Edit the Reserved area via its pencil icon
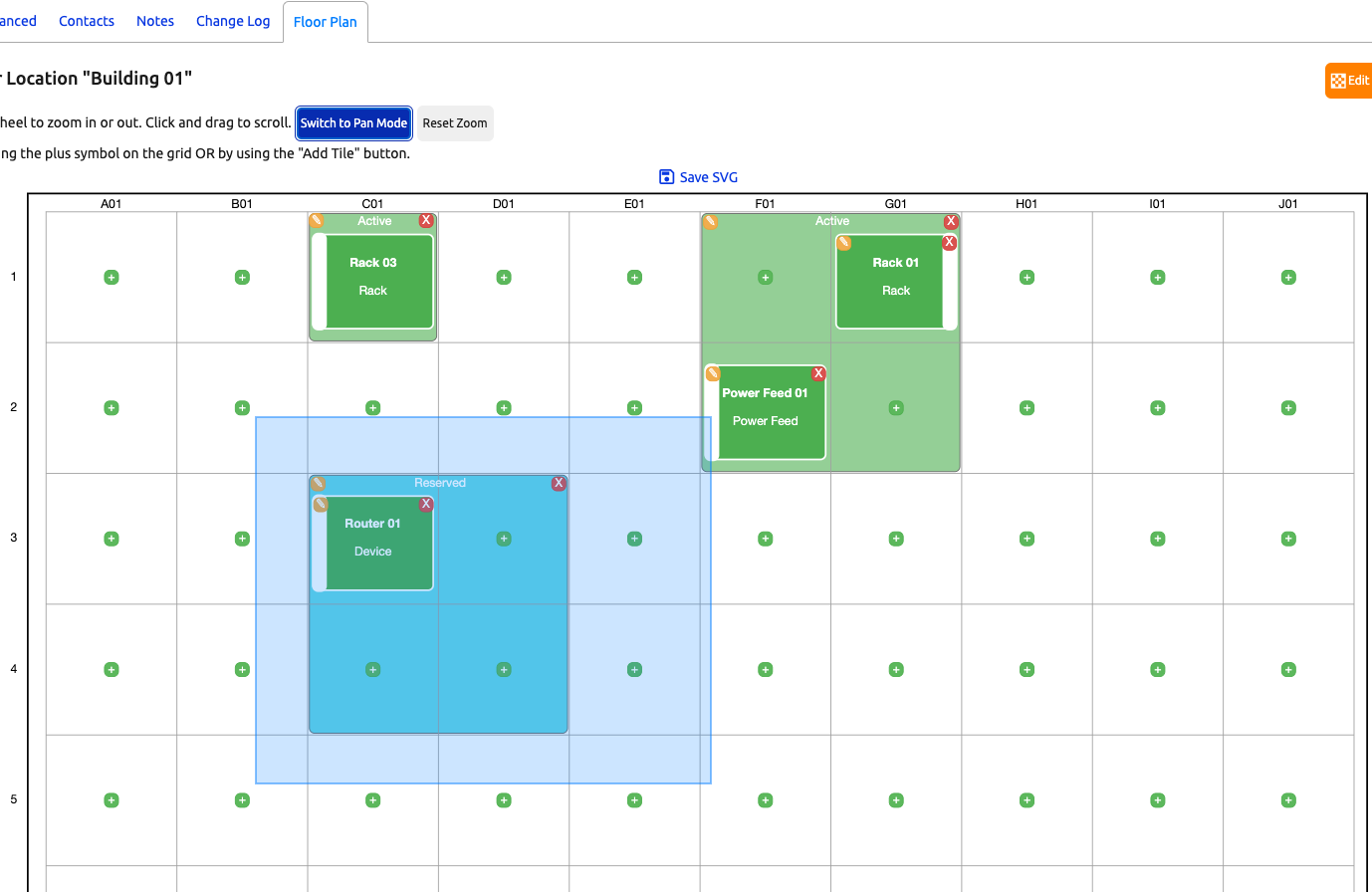This screenshot has width=1372, height=892. (x=318, y=483)
